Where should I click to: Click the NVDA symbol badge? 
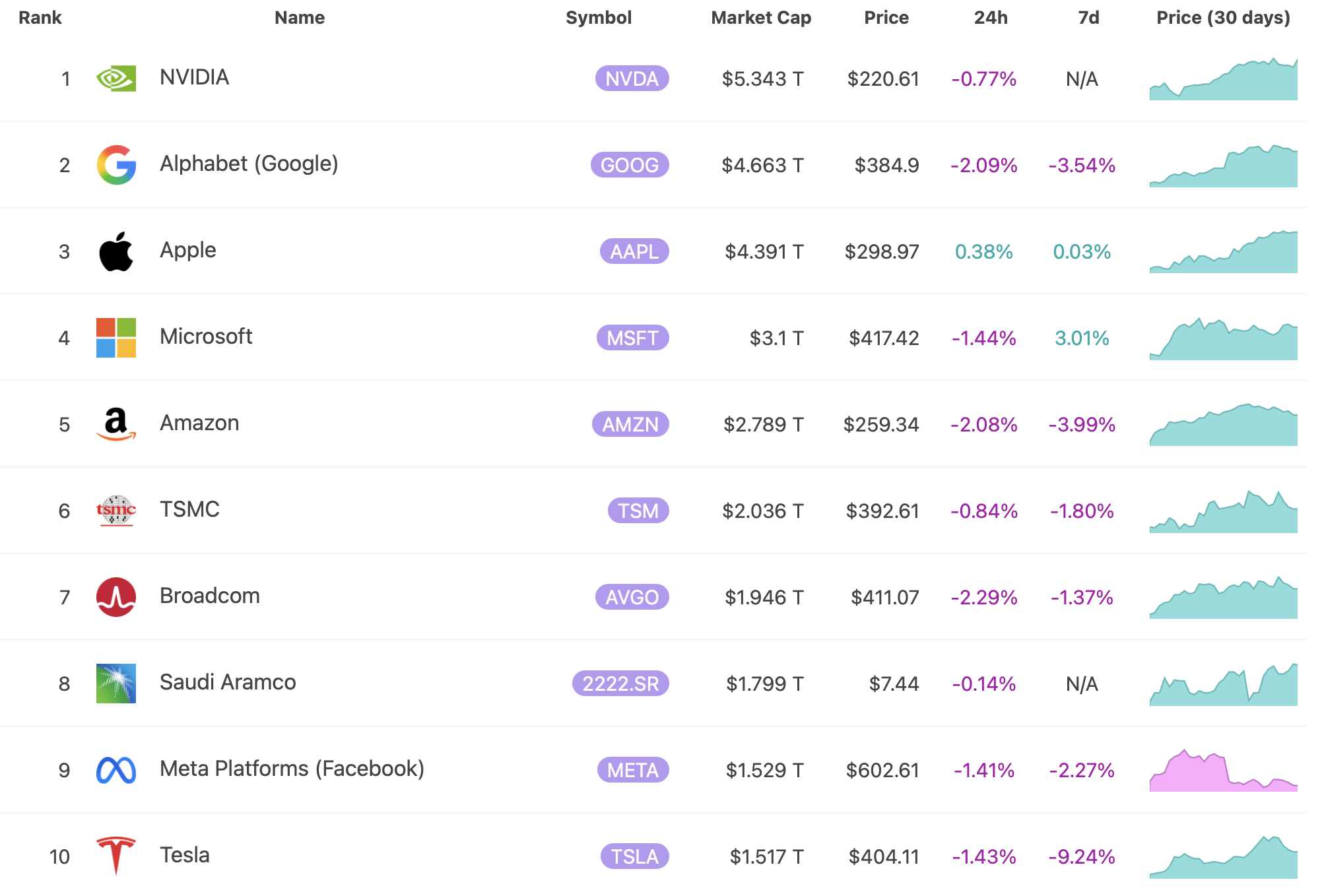(632, 79)
